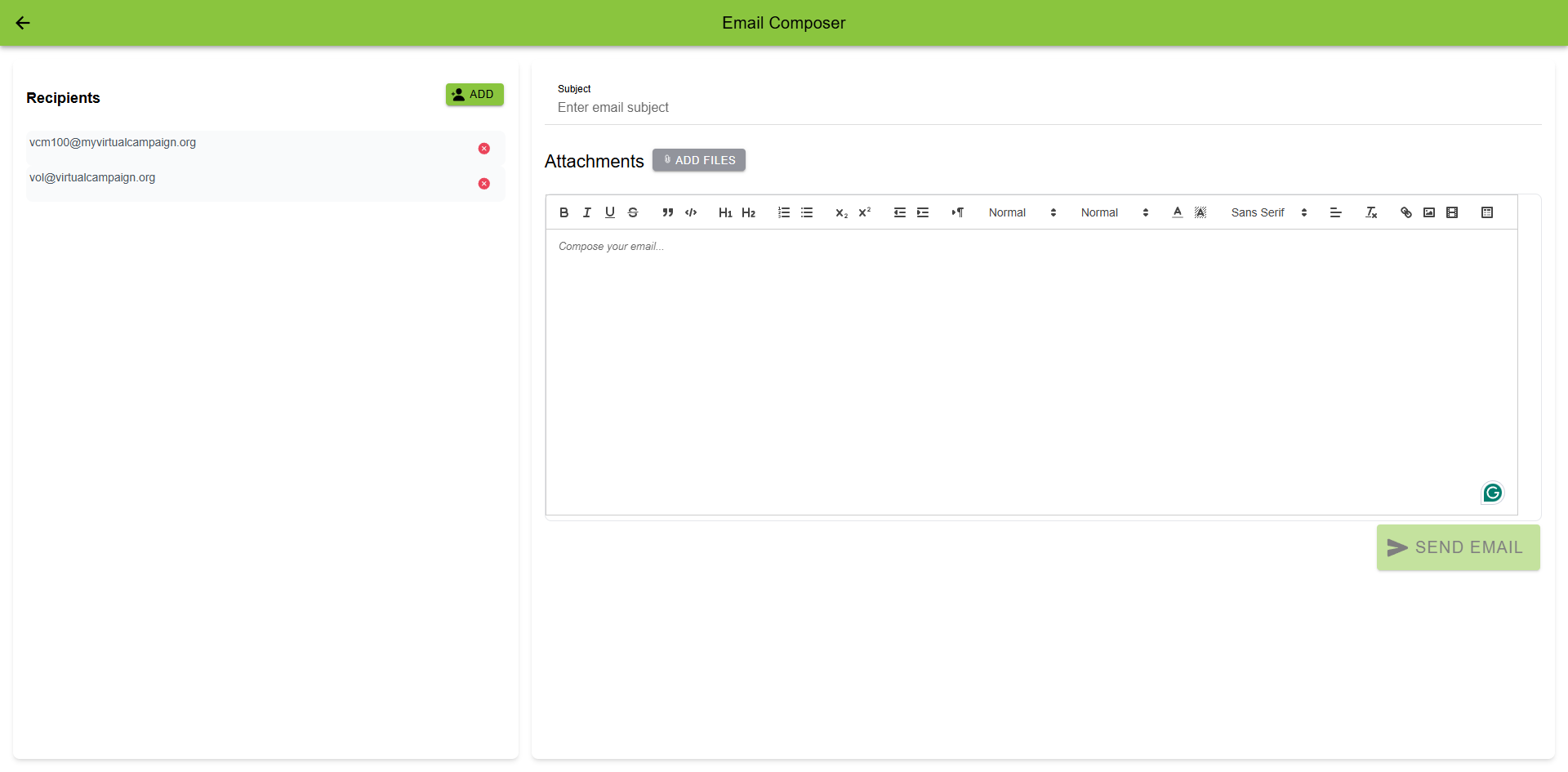Open the text color picker

click(1177, 212)
